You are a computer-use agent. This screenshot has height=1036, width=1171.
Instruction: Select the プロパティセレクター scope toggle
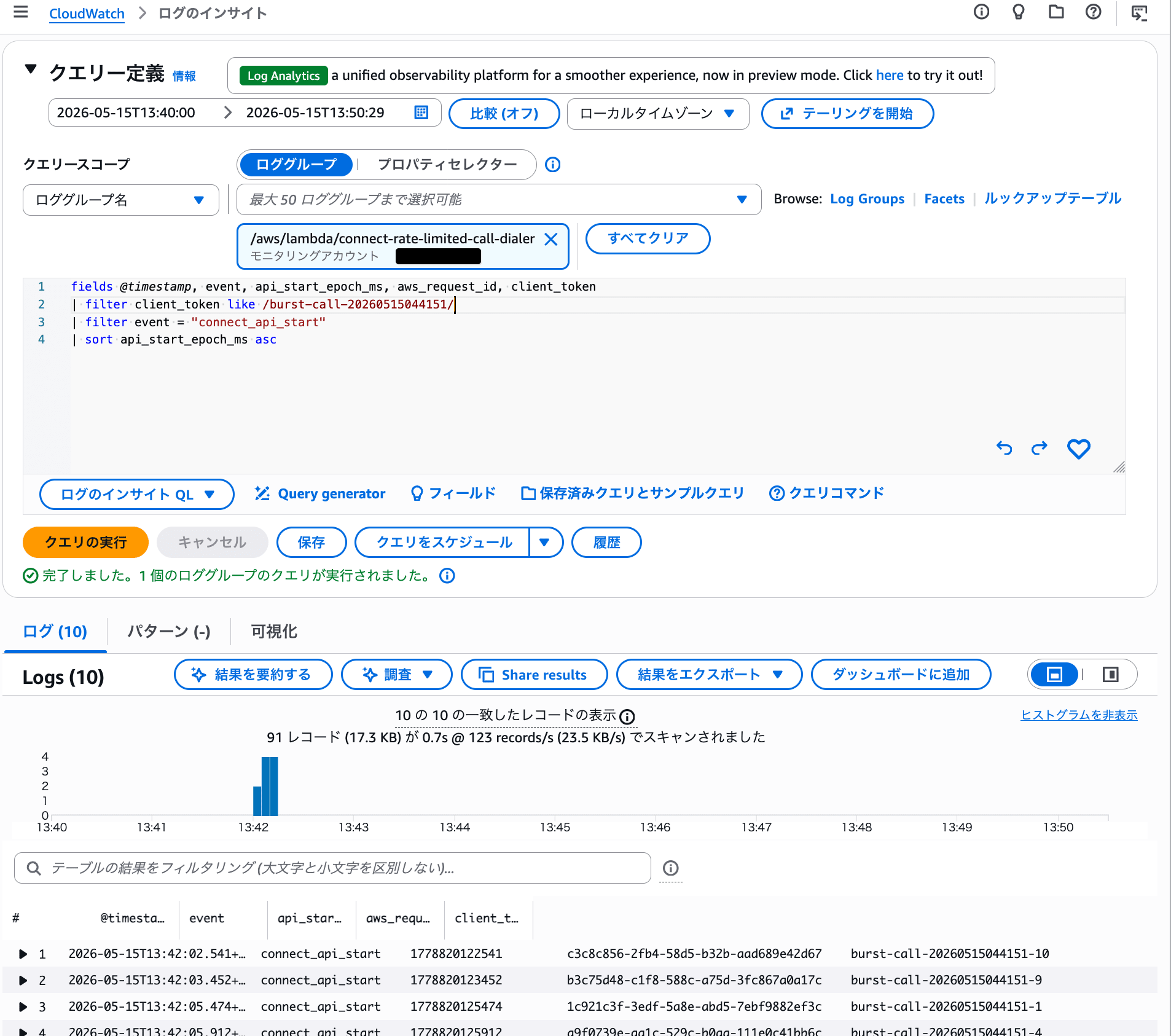tap(447, 165)
